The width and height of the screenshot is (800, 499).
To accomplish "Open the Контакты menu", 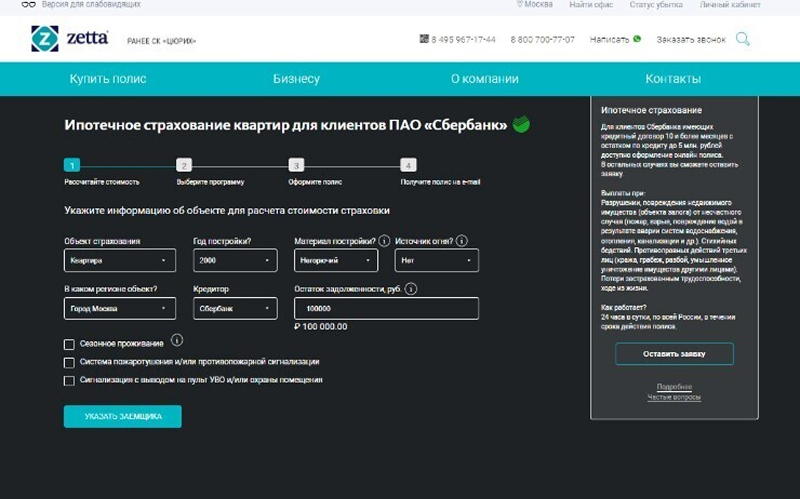I will 673,79.
